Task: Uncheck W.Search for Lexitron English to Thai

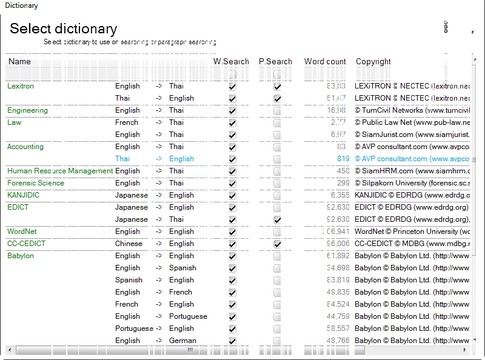Action: [232, 87]
